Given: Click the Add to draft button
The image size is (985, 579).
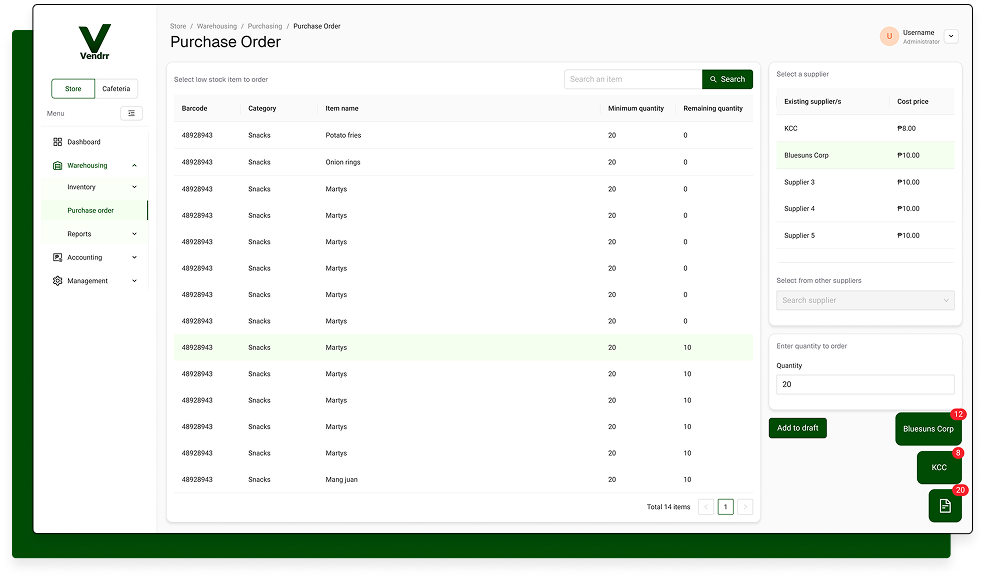Looking at the screenshot, I should [797, 428].
